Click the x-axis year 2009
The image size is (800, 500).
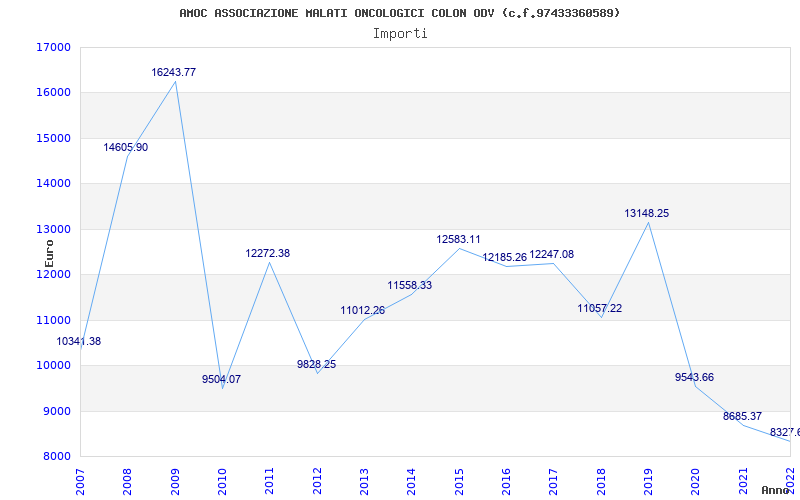click(x=175, y=481)
